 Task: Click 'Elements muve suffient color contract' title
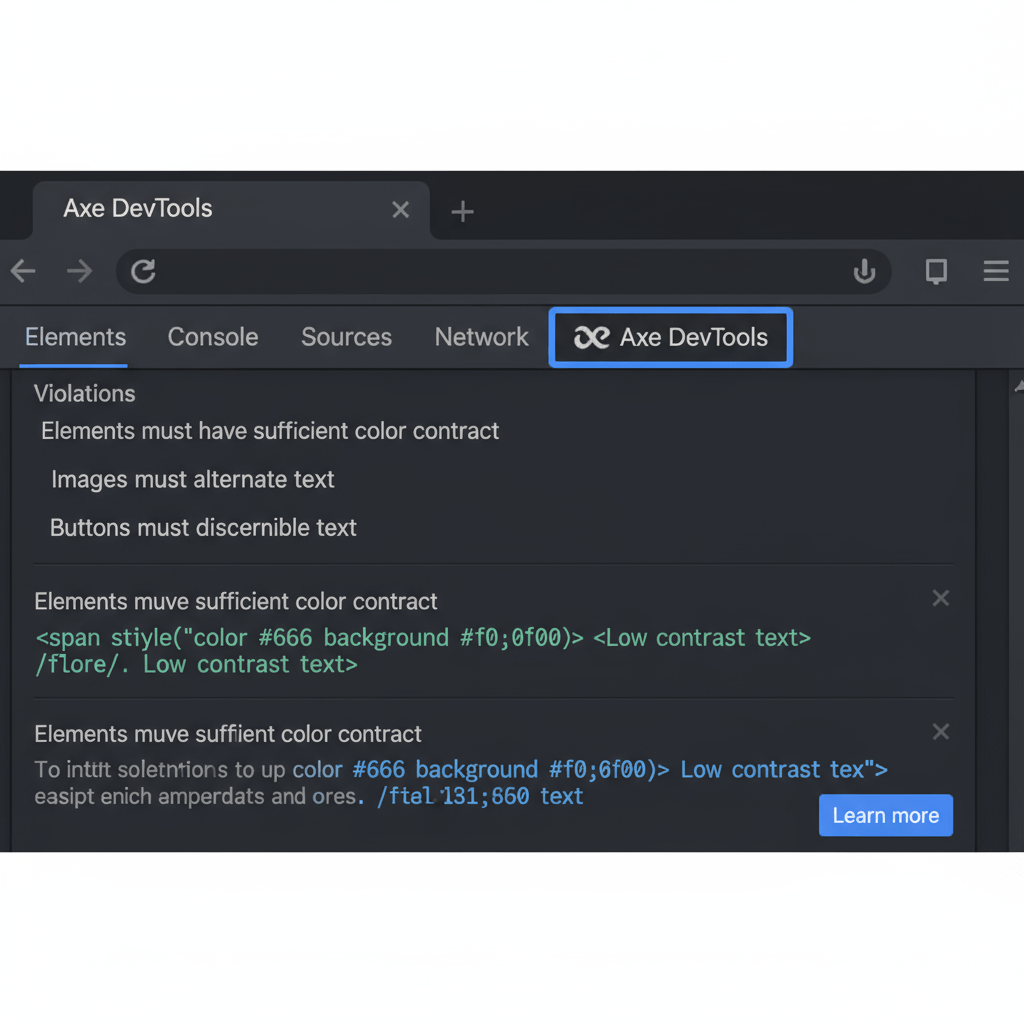[x=228, y=734]
